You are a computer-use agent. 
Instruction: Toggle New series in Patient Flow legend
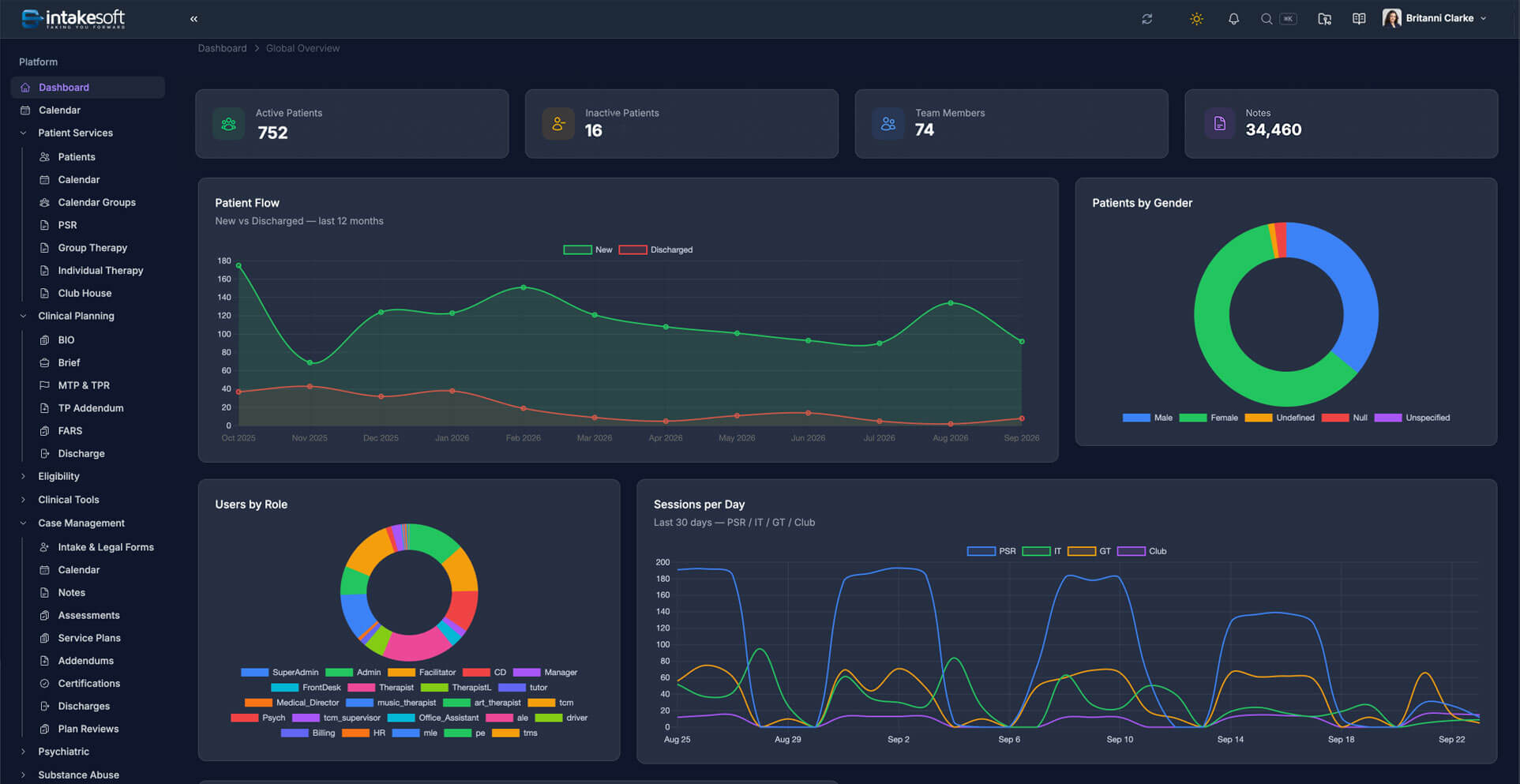pos(588,249)
